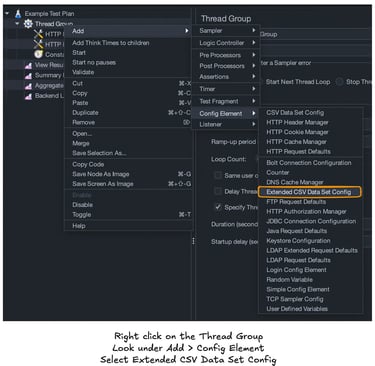Select LDAP Extended Request Defaults
This screenshot has width=375, height=366.
[310, 250]
